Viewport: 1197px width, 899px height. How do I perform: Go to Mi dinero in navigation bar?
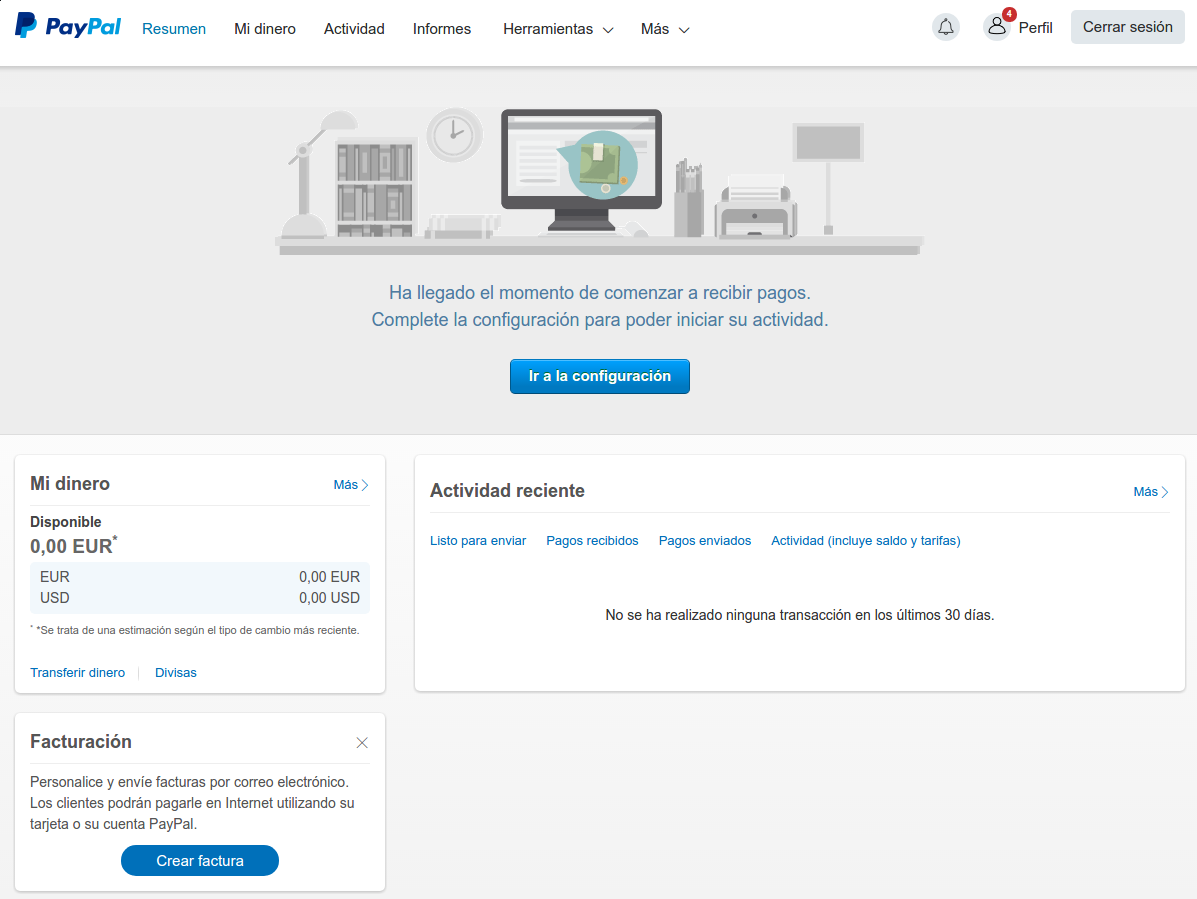[265, 29]
